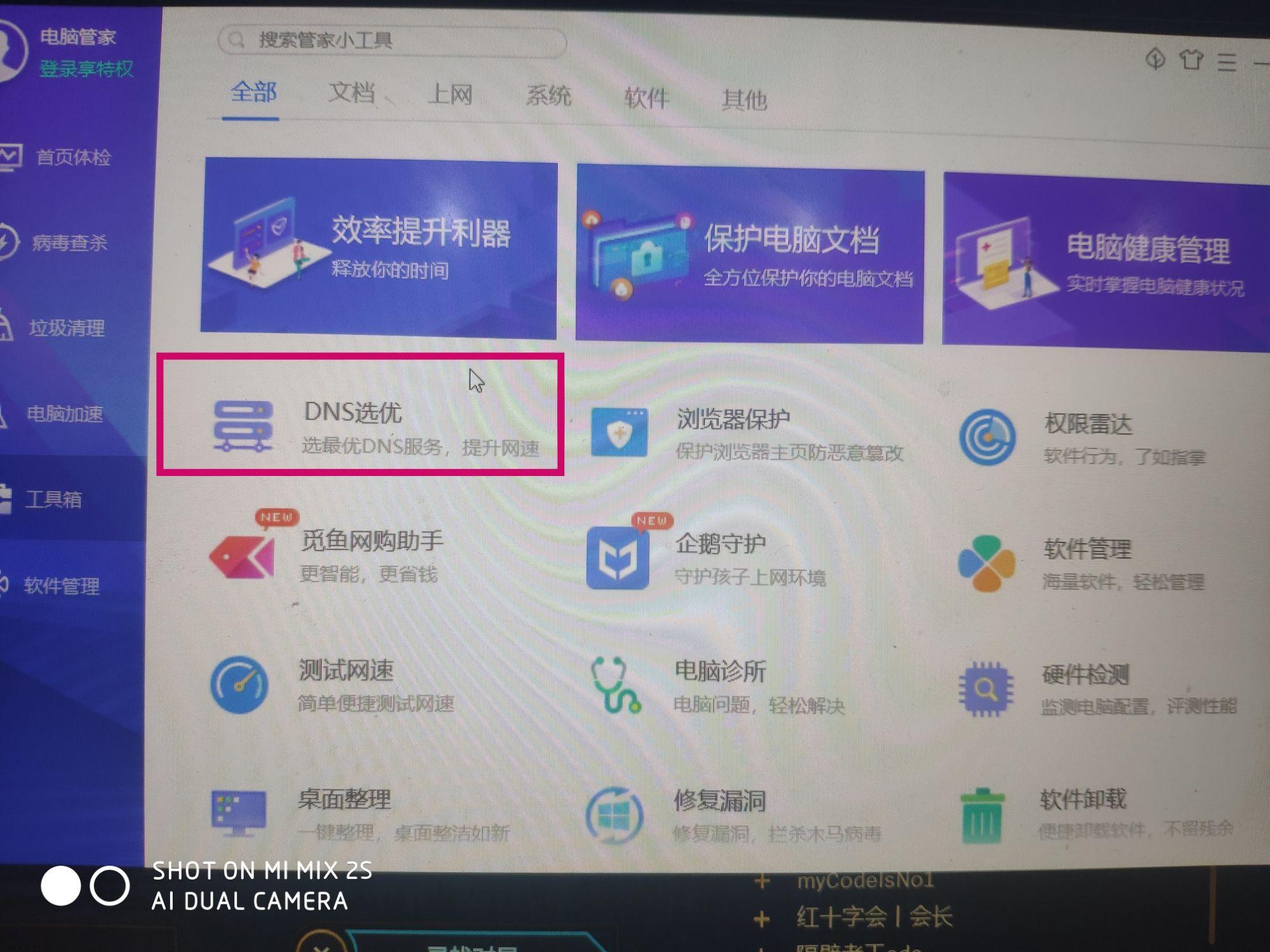The width and height of the screenshot is (1270, 952).
Task: Click the 觅鱼网购助手 title text
Action: click(372, 541)
